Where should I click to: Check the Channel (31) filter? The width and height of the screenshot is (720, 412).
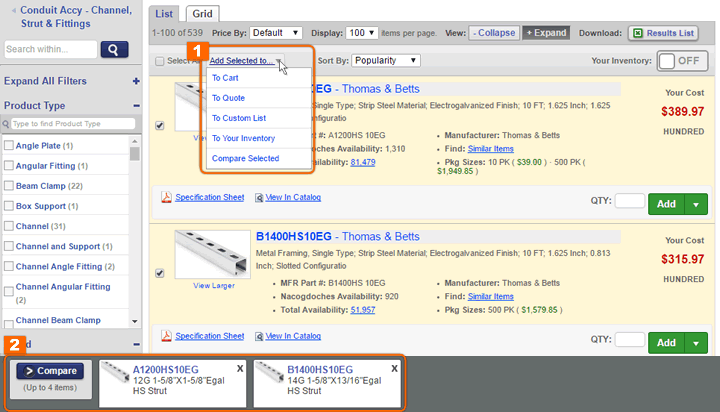coord(9,226)
